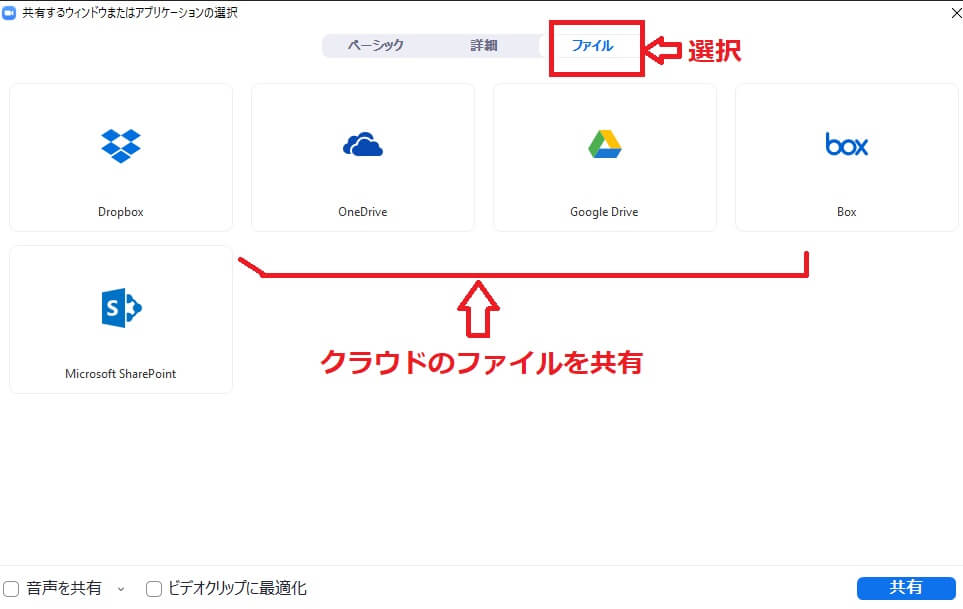Viewport: 963px width, 609px height.
Task: Click the OneDrive text label
Action: click(362, 212)
